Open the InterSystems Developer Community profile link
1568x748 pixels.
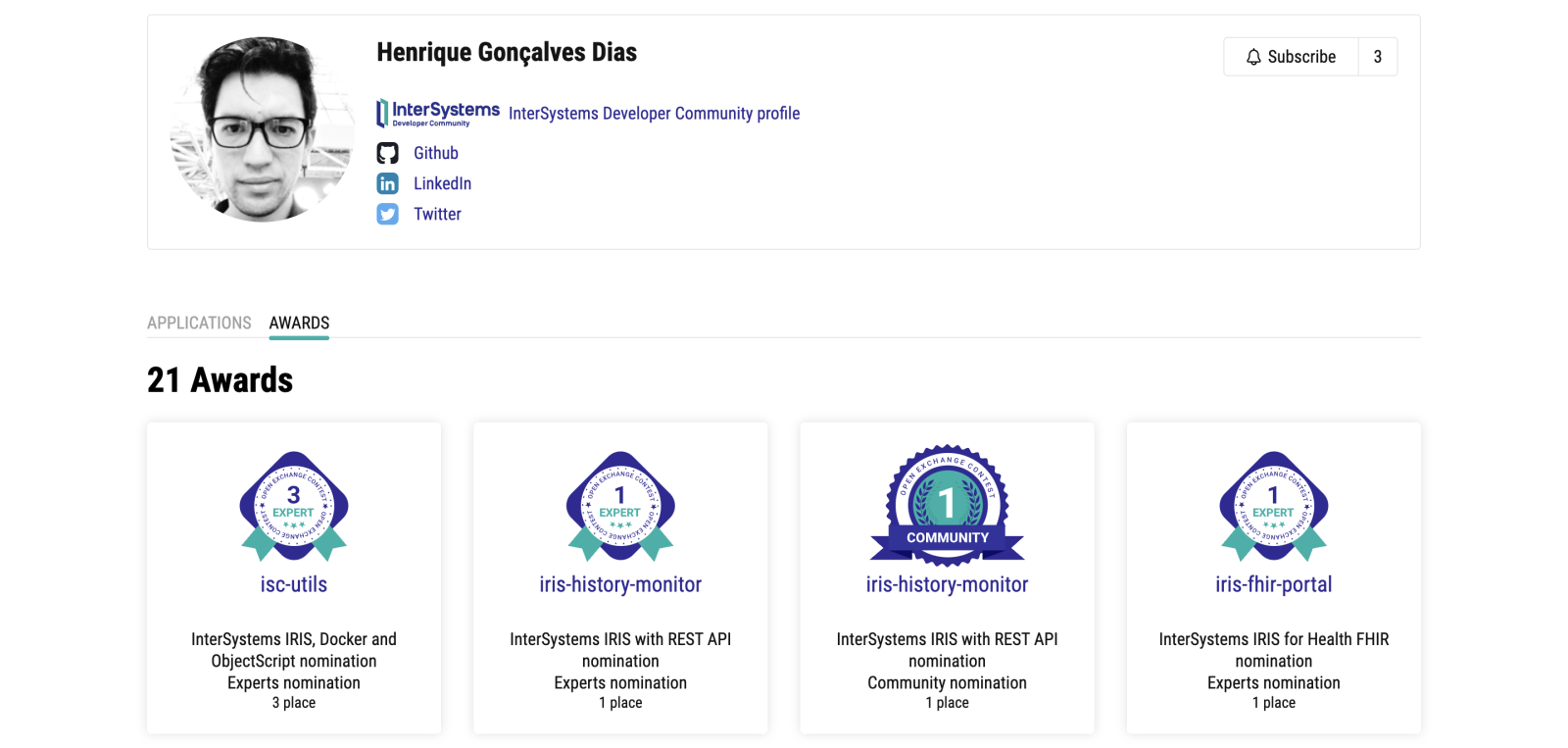(x=654, y=114)
